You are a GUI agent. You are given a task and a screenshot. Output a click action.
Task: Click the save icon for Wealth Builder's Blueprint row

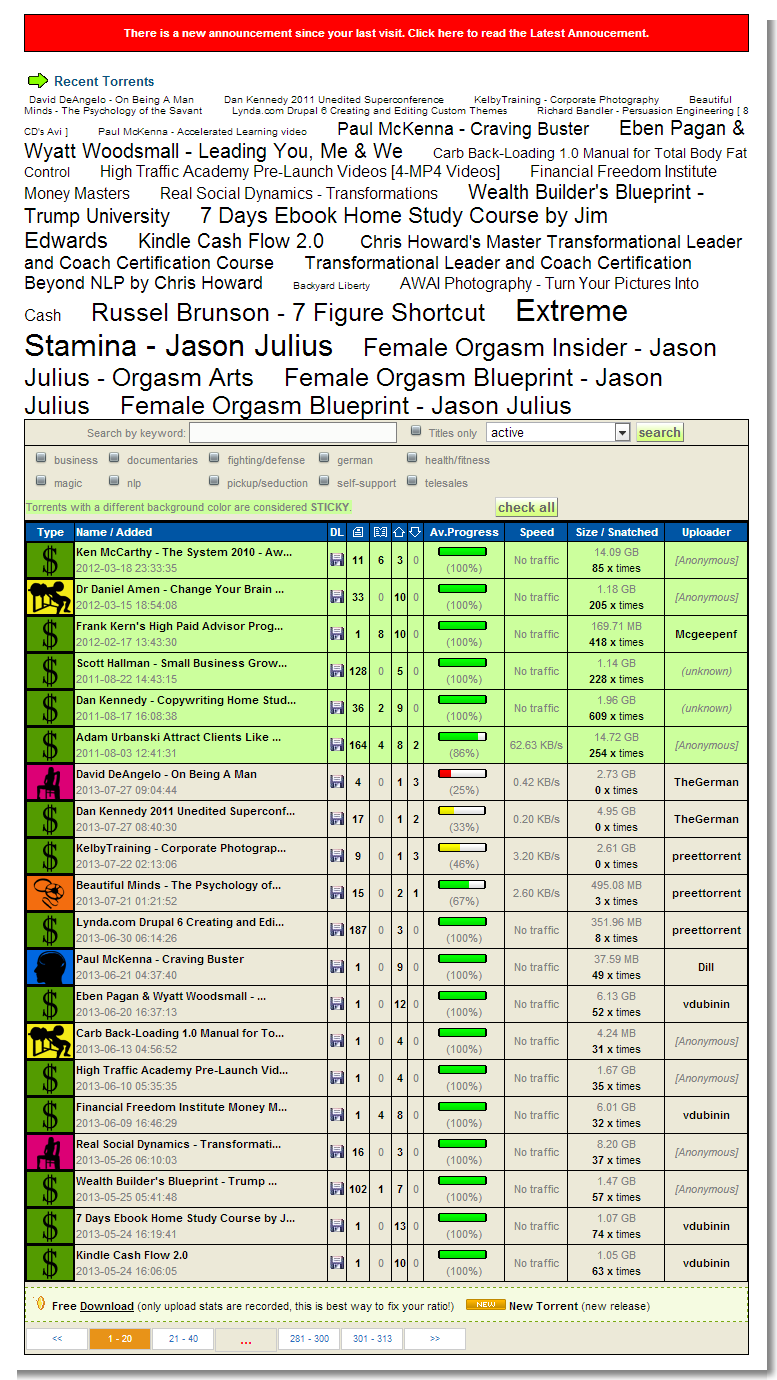pyautogui.click(x=337, y=1189)
